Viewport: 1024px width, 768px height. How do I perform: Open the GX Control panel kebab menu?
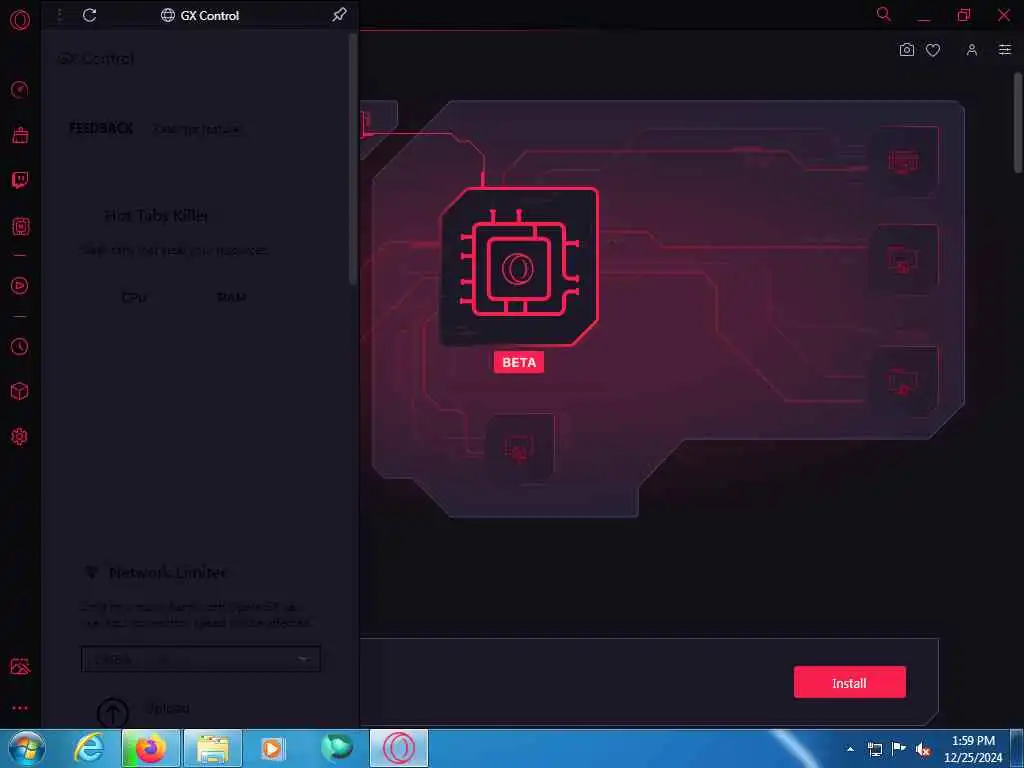[x=59, y=15]
